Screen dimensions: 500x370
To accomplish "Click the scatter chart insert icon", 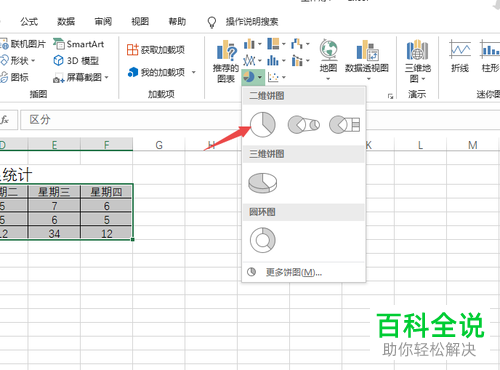I will pos(273,77).
